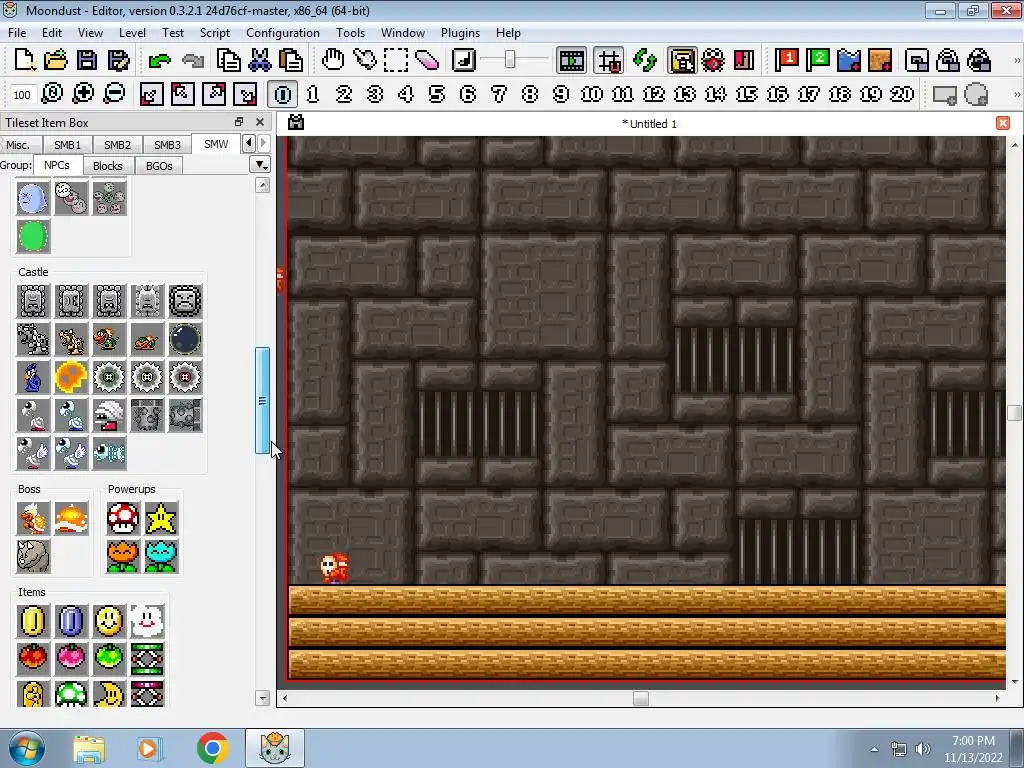This screenshot has width=1024, height=768.
Task: Open the red bookmark icon tool
Action: click(744, 61)
